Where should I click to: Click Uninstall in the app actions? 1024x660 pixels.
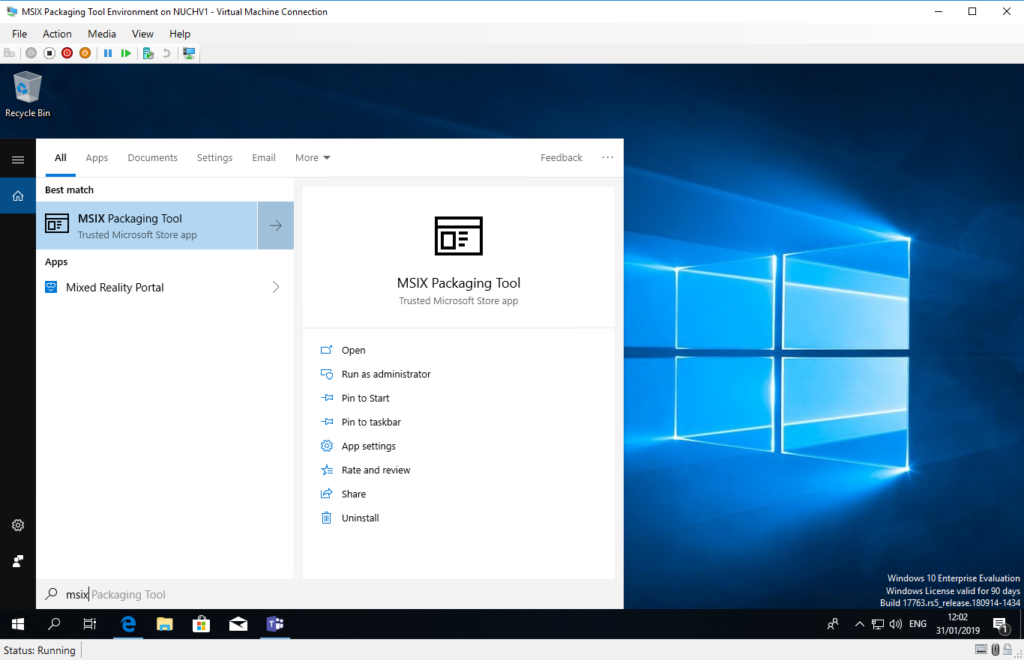tap(360, 518)
